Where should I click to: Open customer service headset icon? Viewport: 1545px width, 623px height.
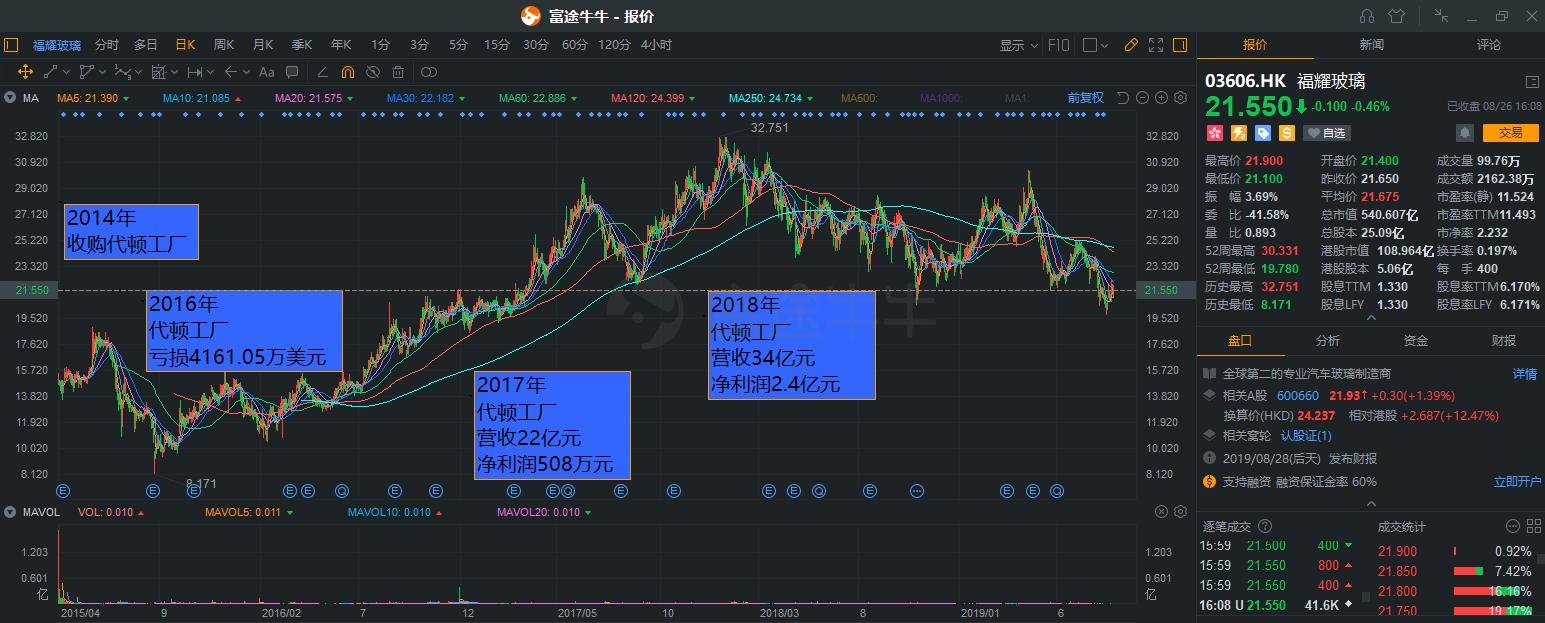[1367, 16]
